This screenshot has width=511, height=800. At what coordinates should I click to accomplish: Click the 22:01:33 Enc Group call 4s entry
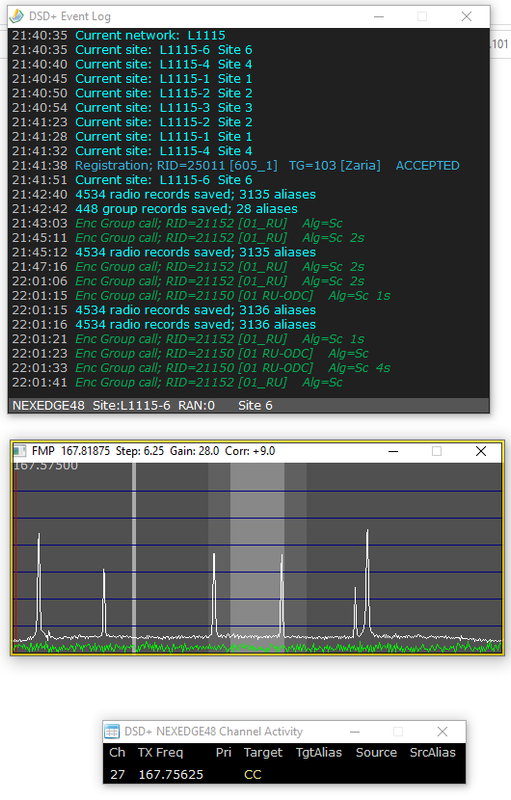201,368
